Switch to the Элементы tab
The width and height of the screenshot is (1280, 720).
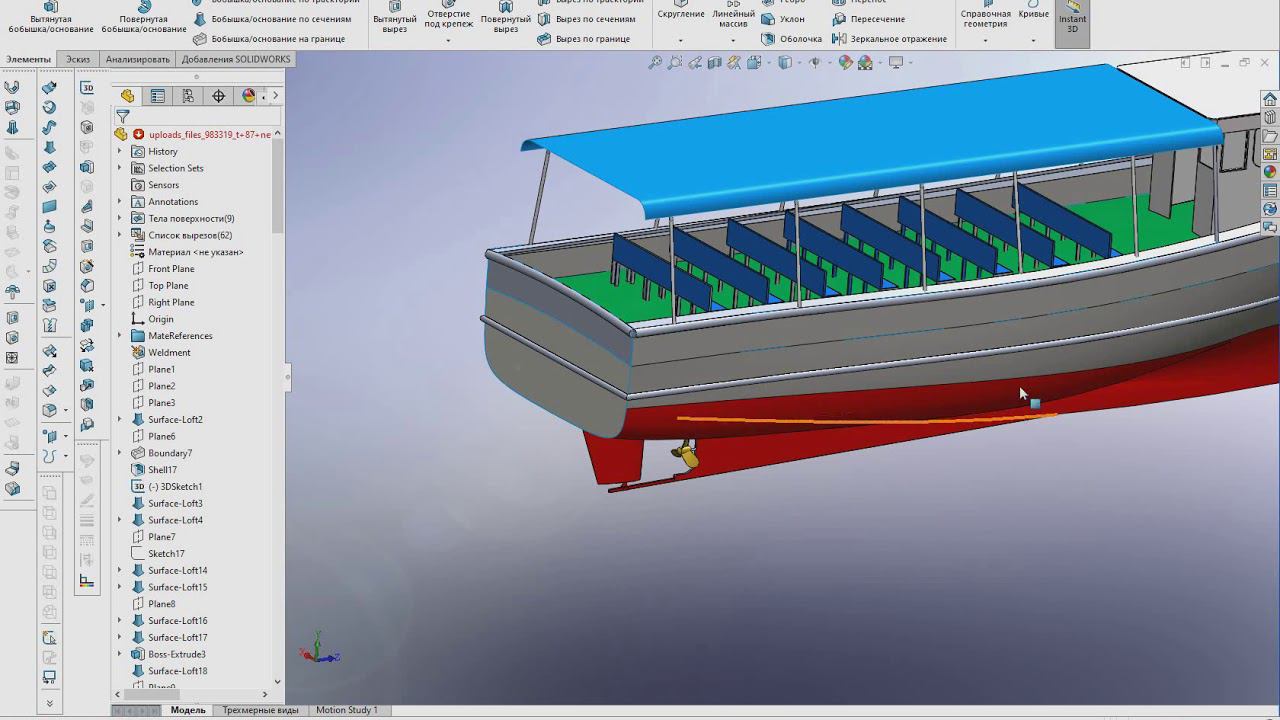coord(28,59)
